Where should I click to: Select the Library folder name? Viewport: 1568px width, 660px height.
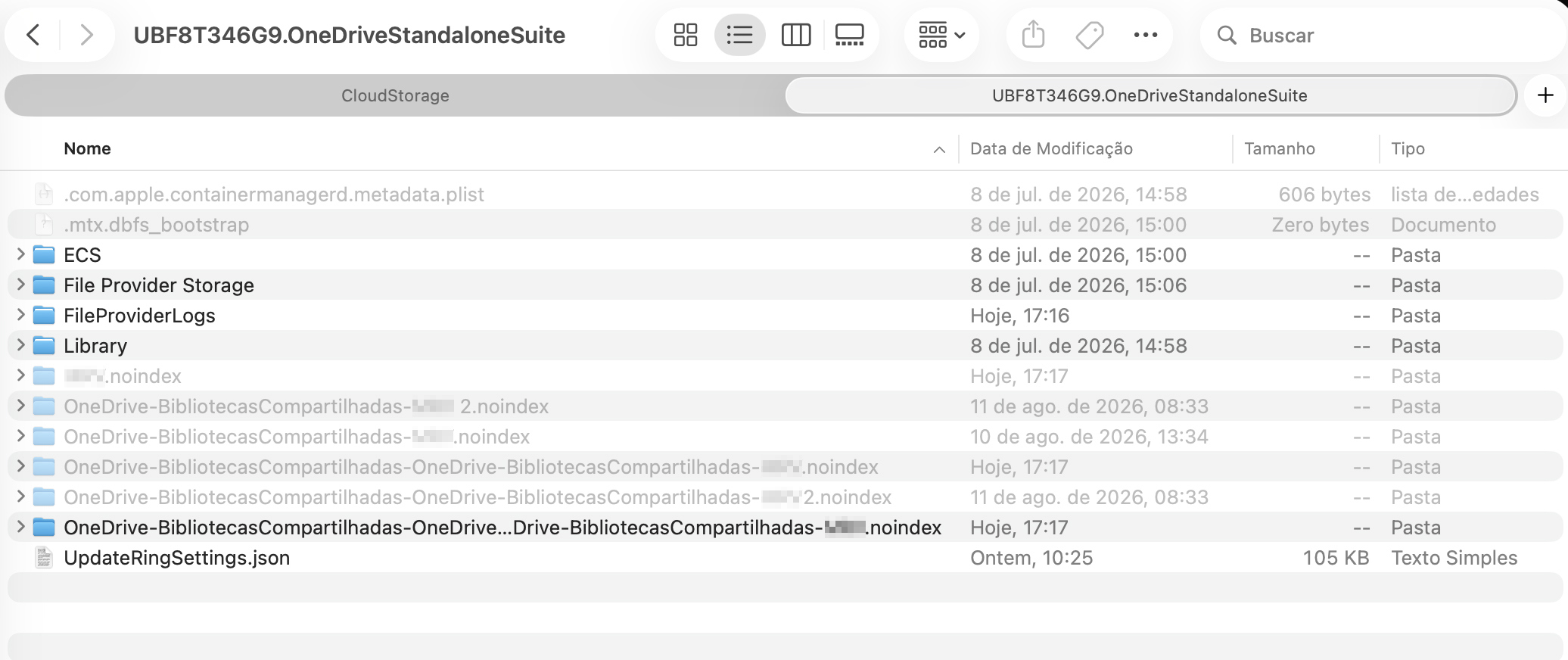point(95,346)
